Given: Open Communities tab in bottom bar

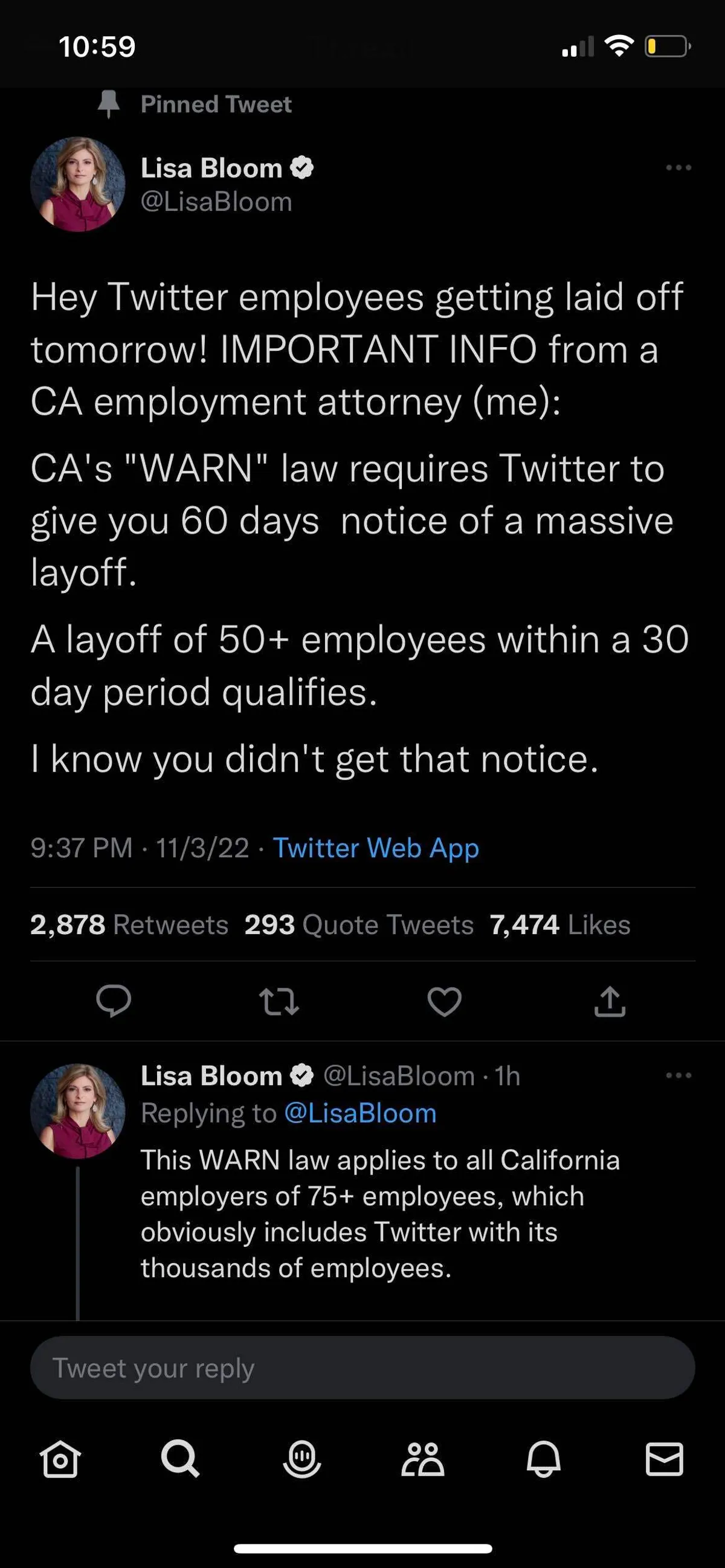Looking at the screenshot, I should point(423,1459).
